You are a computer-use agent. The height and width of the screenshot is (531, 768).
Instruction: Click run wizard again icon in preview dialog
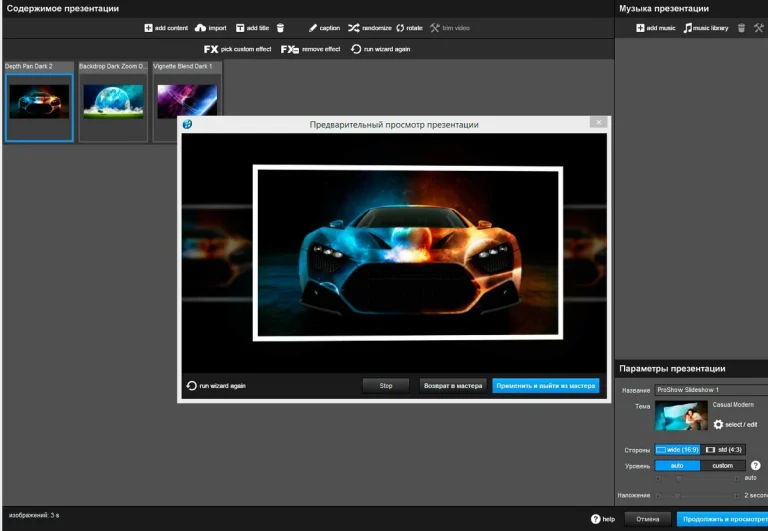(192, 386)
